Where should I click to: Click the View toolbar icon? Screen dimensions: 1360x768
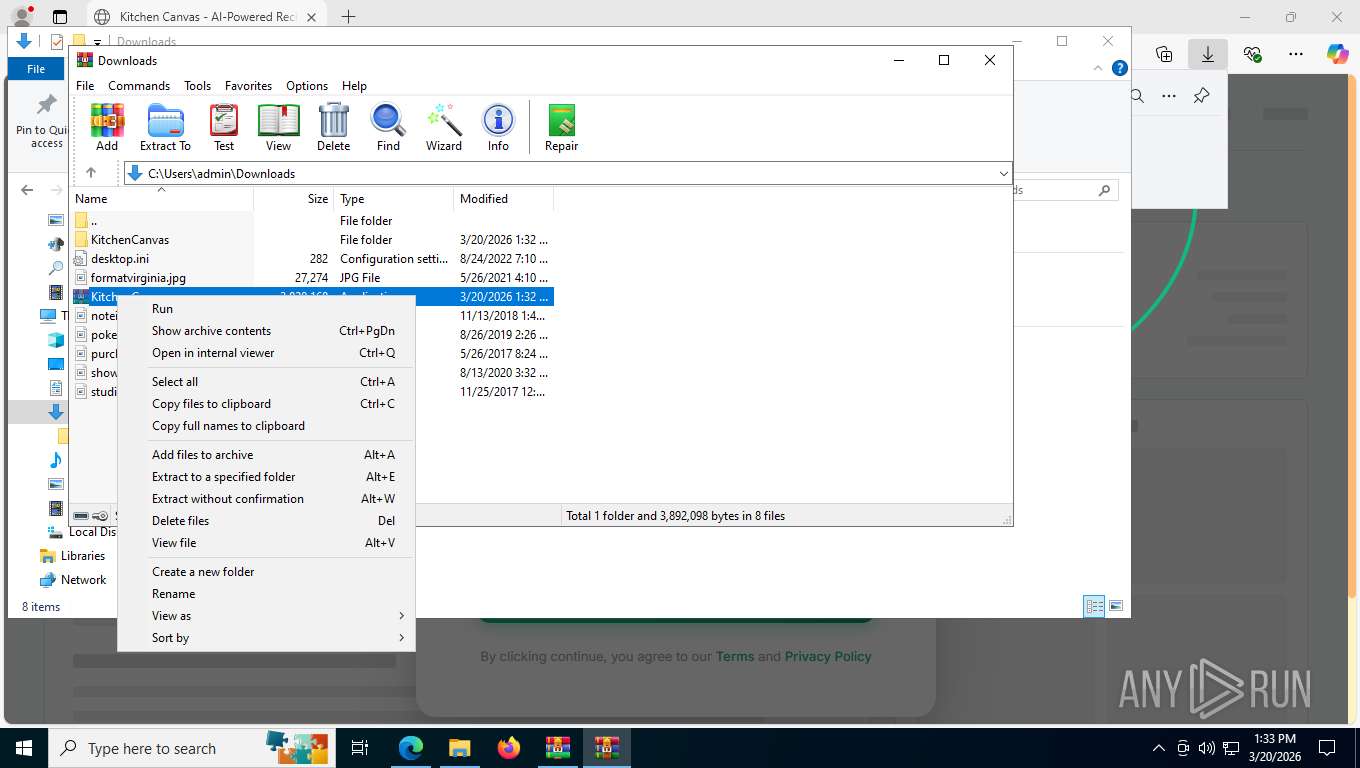tap(278, 128)
